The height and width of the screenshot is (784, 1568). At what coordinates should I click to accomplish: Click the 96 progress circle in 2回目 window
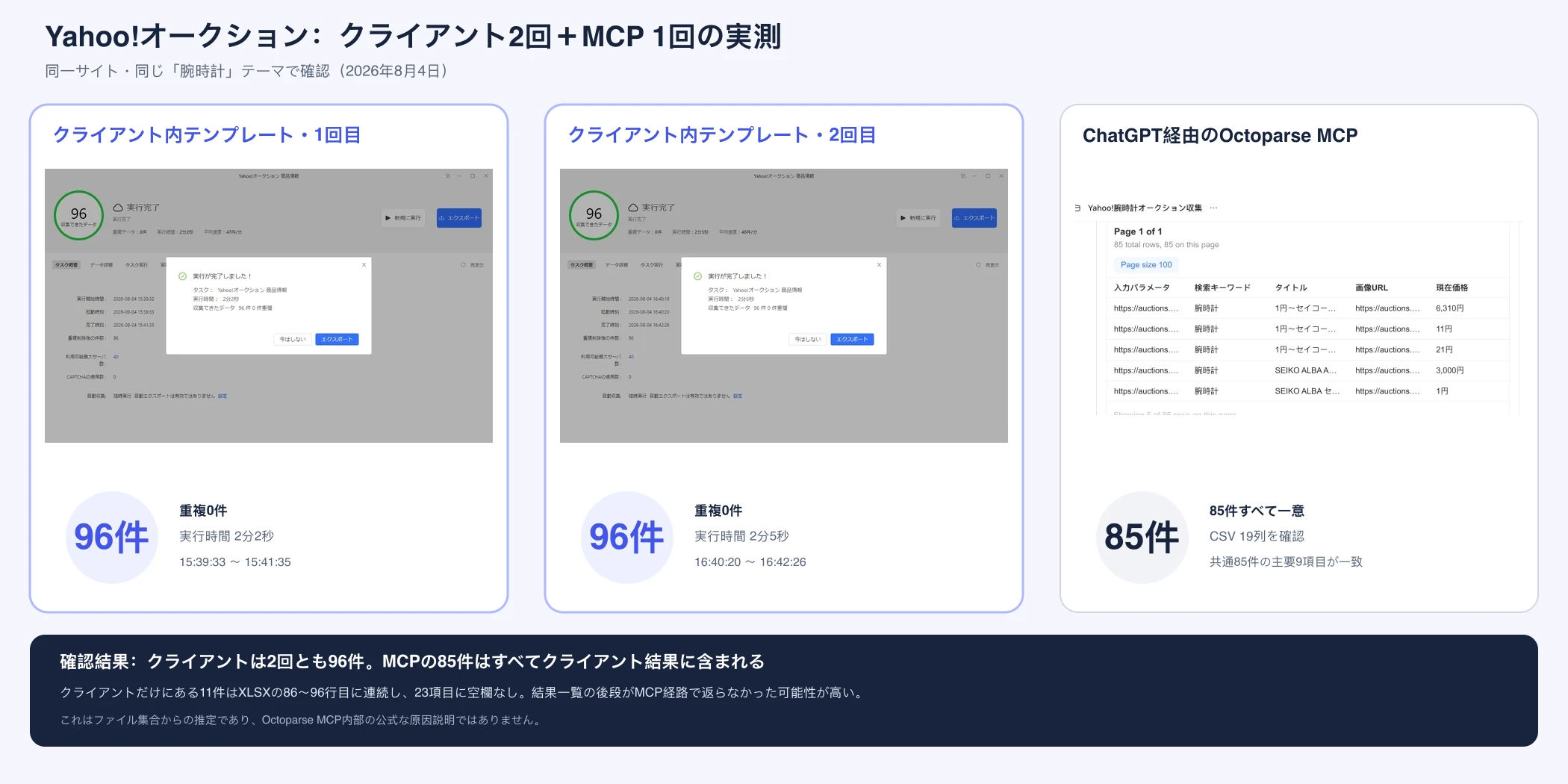pos(594,215)
